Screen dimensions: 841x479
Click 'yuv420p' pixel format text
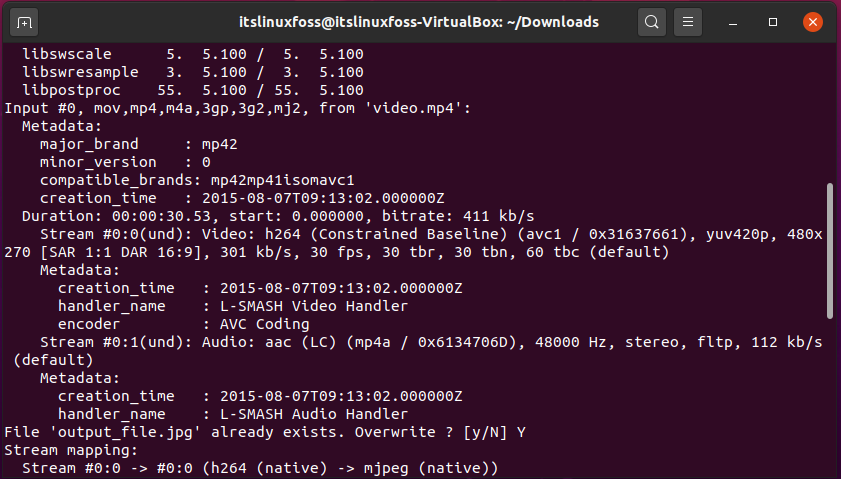point(737,234)
